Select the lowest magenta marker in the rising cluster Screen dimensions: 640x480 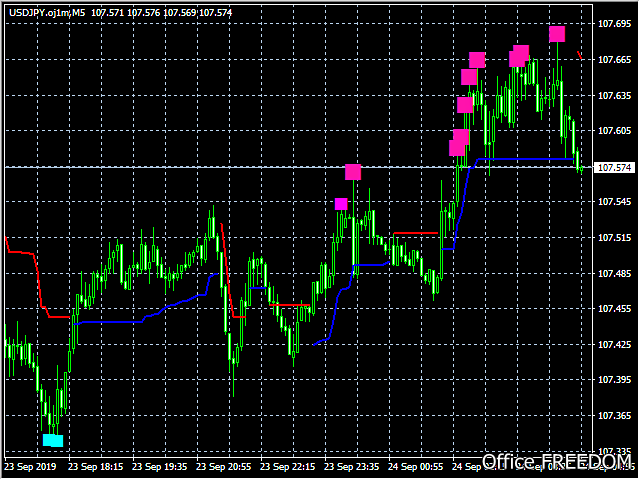point(457,148)
